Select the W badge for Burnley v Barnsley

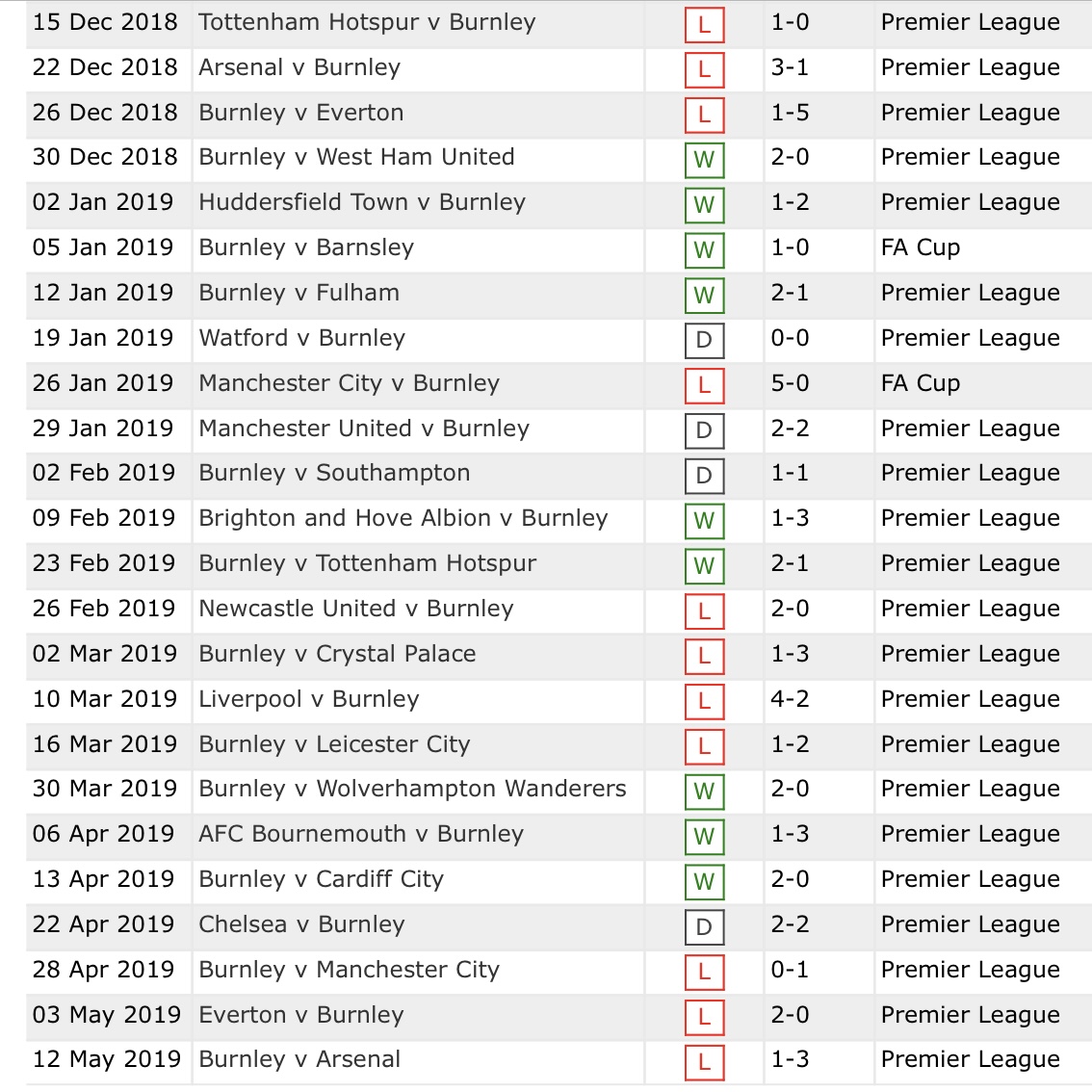[x=704, y=250]
